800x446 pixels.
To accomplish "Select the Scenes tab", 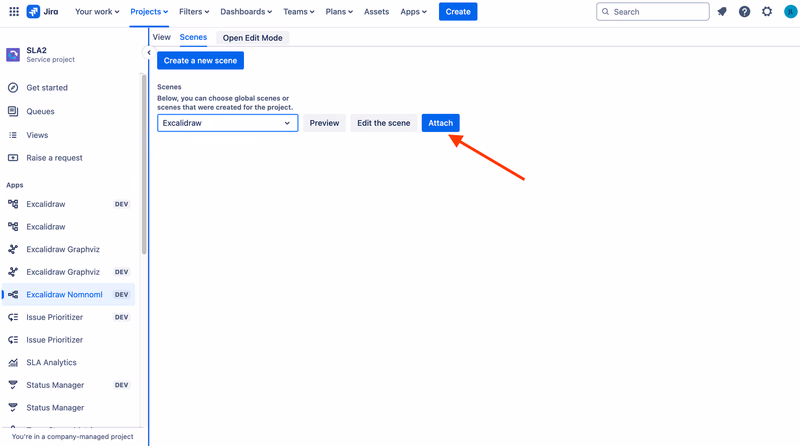I will (193, 37).
